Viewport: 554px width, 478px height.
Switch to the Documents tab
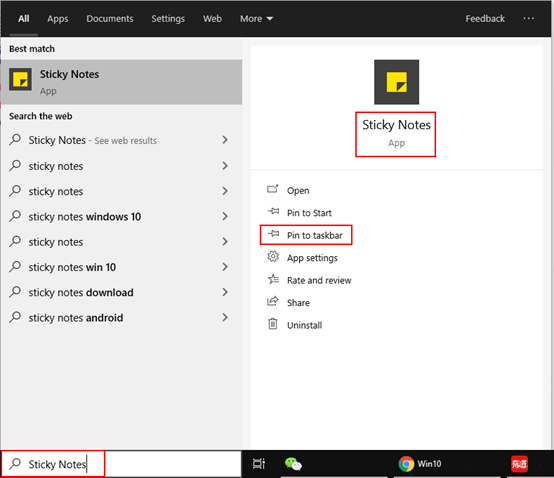[x=110, y=18]
